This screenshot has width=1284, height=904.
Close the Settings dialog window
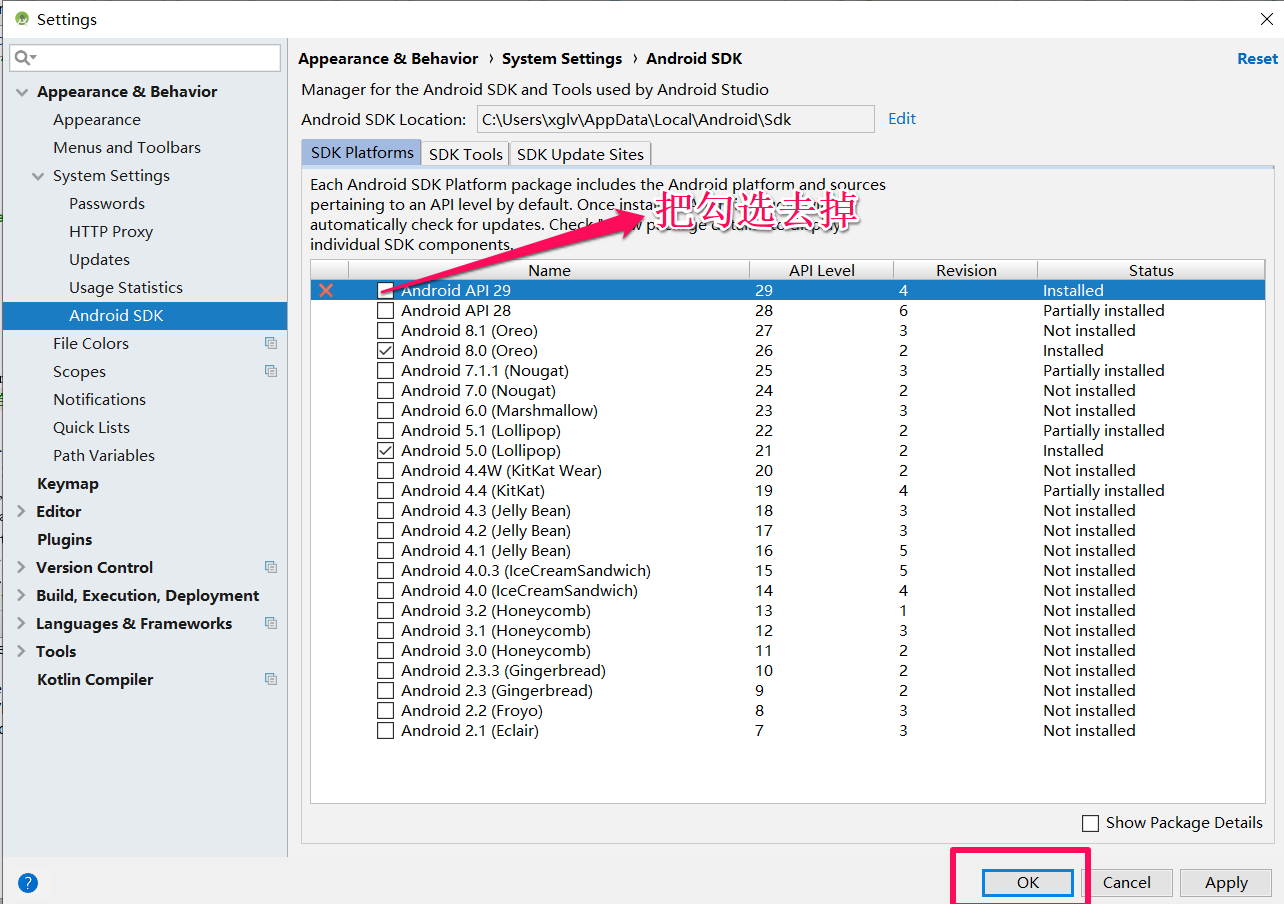1265,19
